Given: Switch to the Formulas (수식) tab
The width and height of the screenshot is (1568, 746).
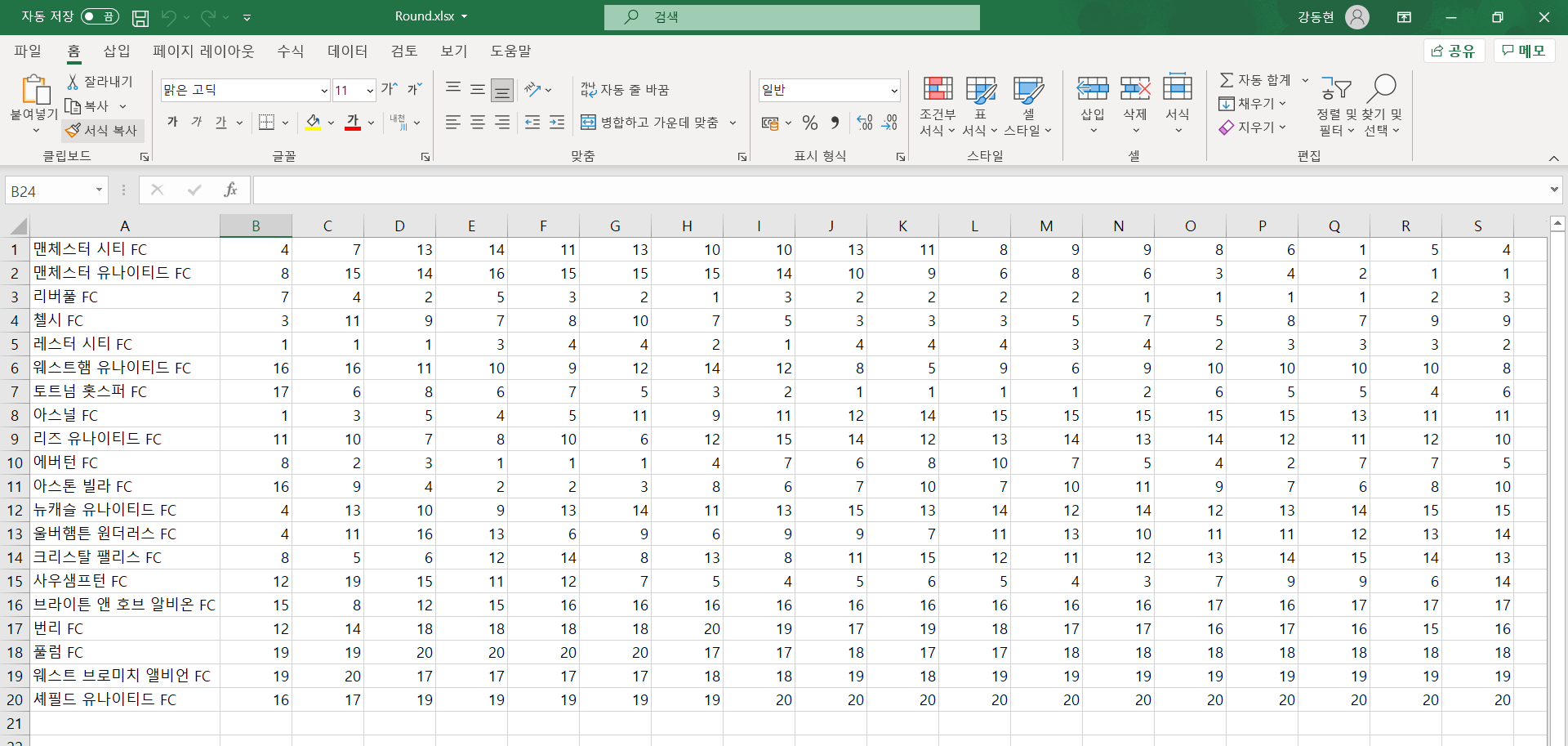Looking at the screenshot, I should click(x=290, y=51).
